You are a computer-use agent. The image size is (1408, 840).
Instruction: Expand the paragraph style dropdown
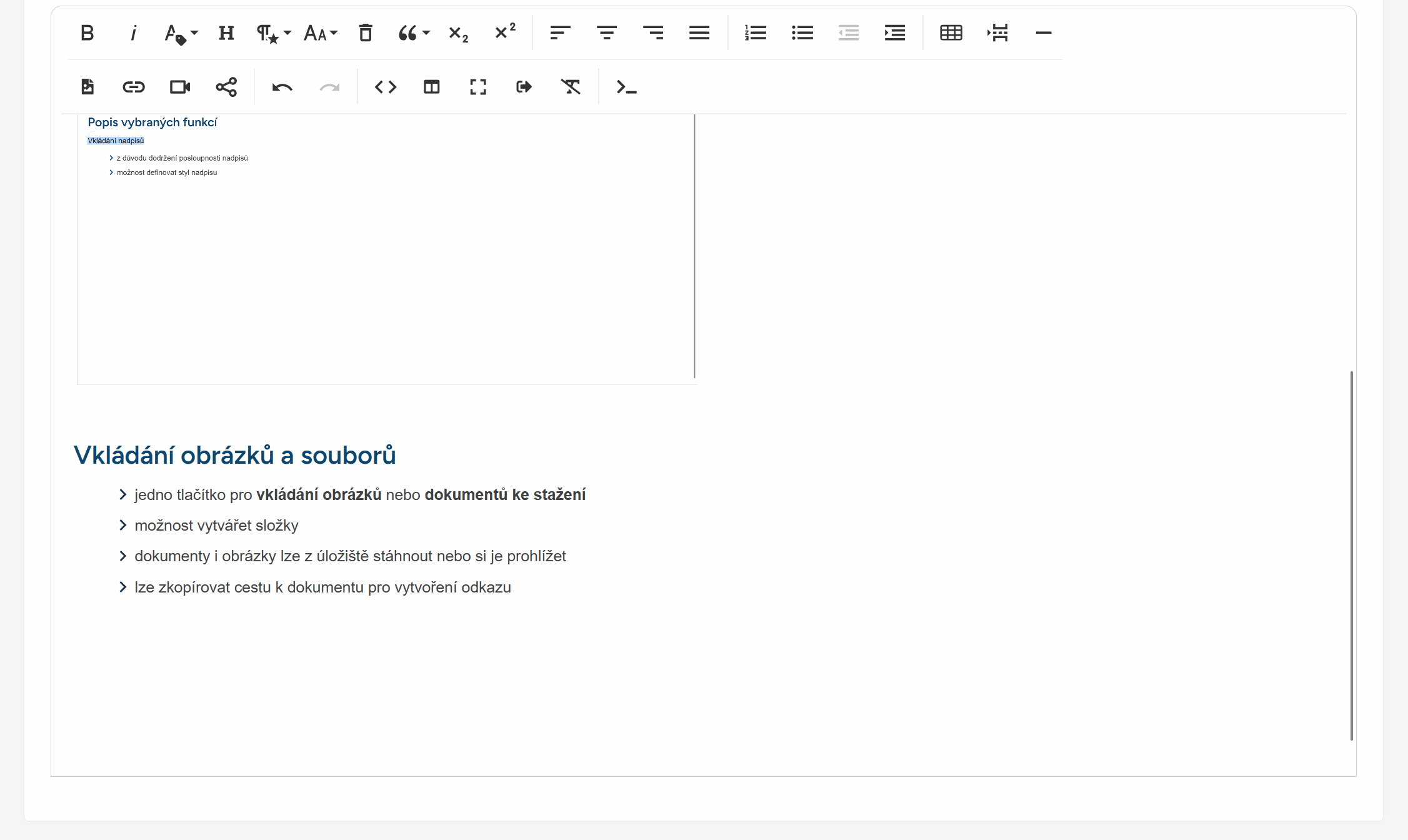click(274, 33)
